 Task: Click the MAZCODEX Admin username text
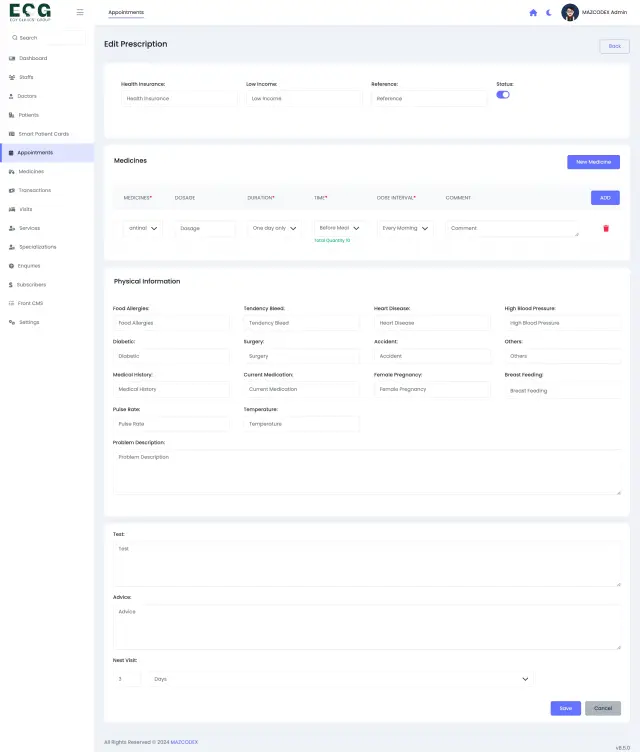coord(604,12)
